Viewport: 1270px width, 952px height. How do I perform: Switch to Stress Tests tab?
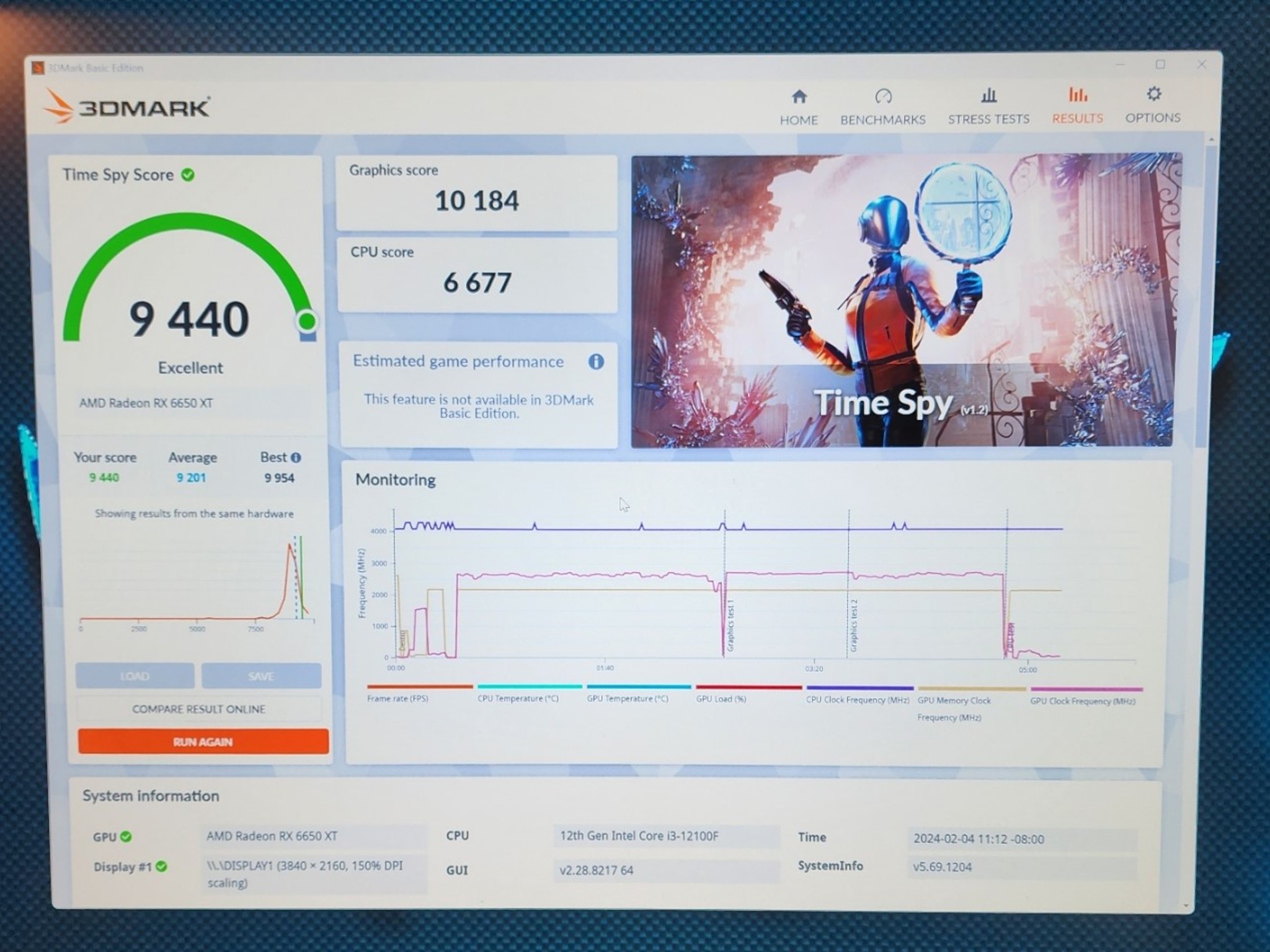988,107
